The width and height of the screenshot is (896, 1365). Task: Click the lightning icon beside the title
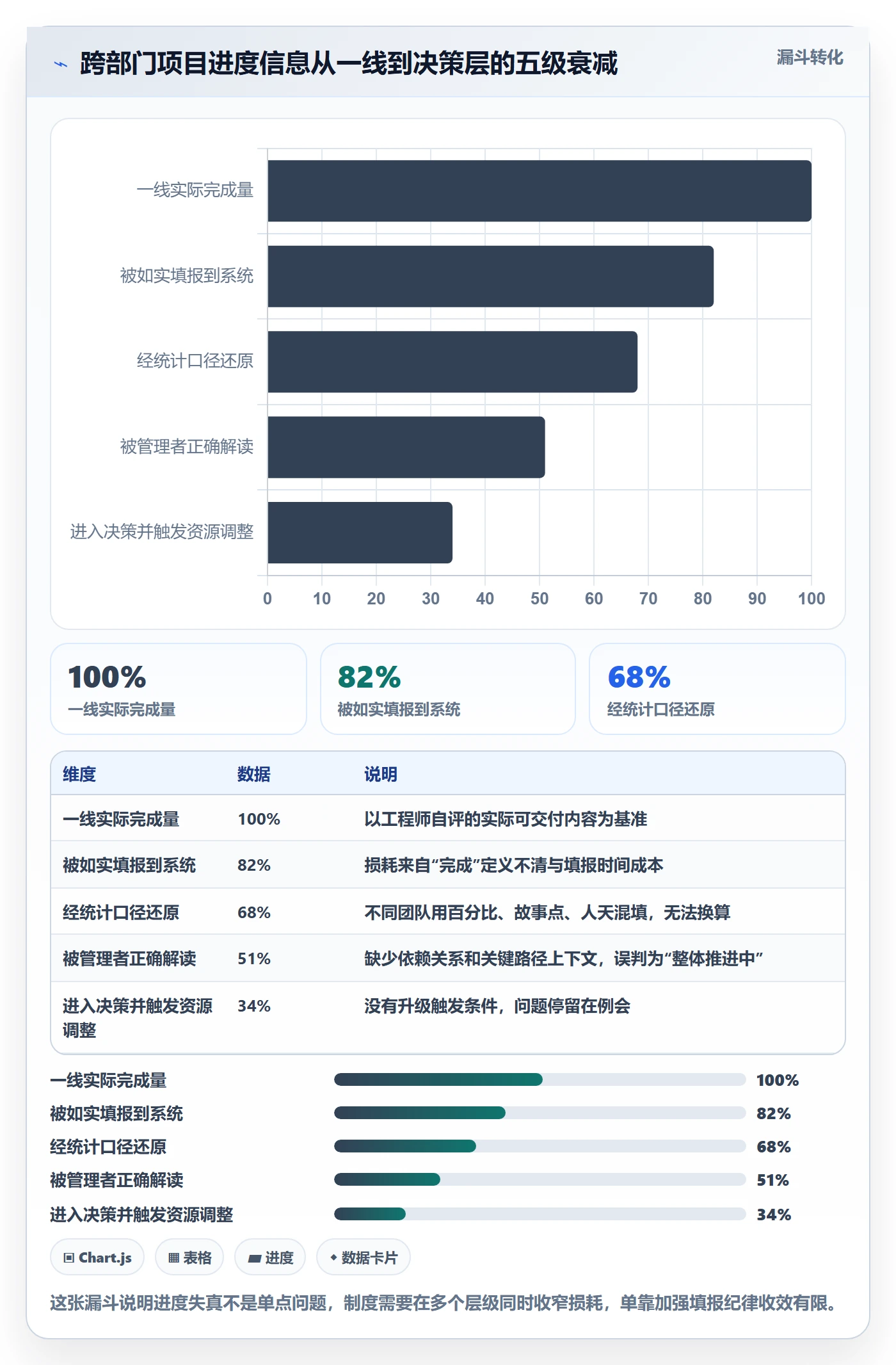61,64
